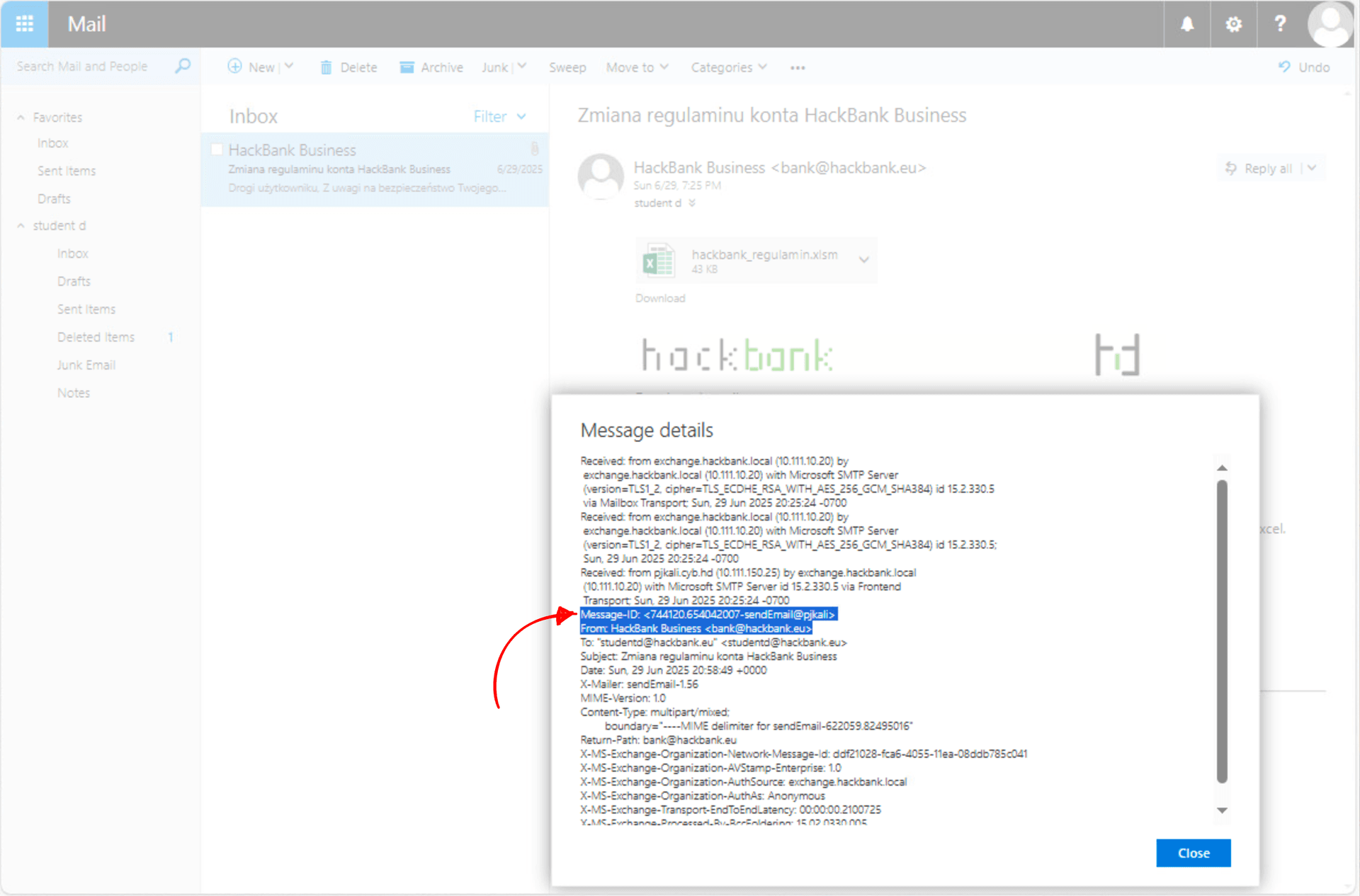
Task: Click the hackbank_regulamin.xlsm Excel file icon
Action: [658, 261]
